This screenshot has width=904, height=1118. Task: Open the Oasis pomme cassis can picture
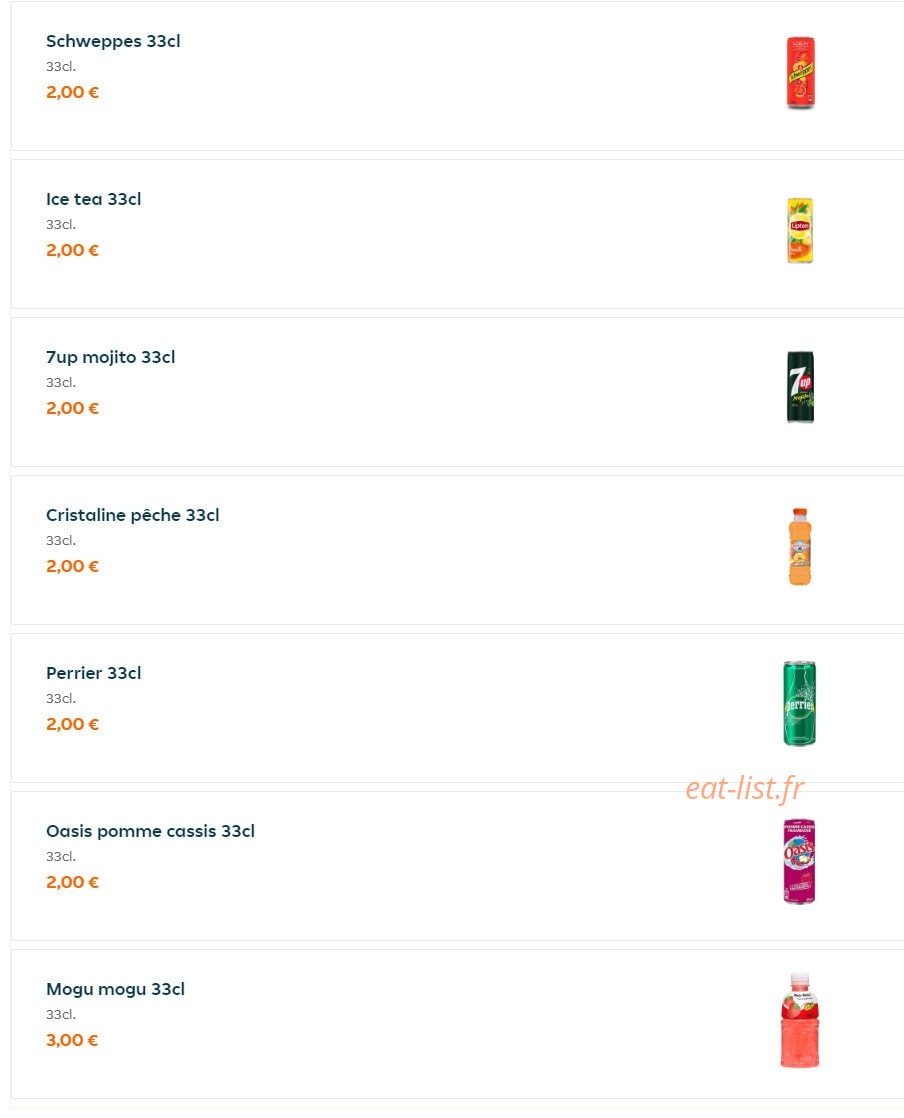coord(799,861)
